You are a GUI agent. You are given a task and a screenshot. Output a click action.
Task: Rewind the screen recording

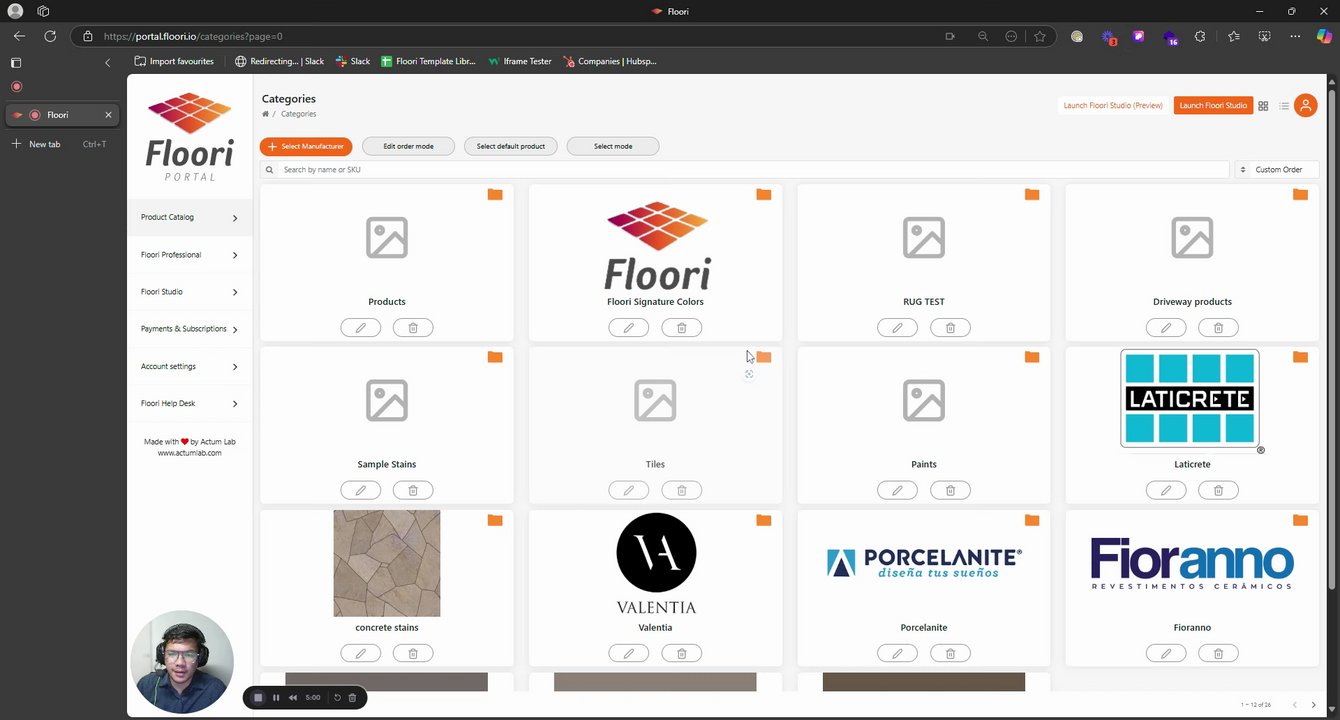click(x=293, y=698)
